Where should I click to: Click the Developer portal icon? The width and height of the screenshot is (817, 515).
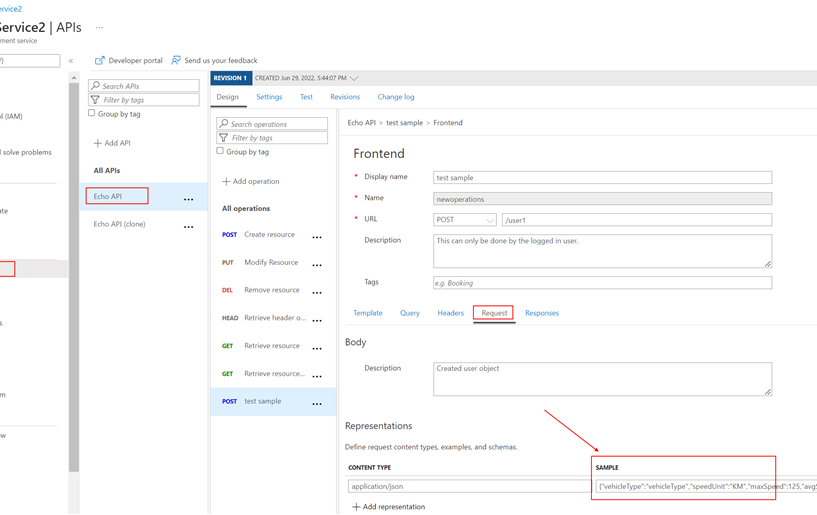(100, 61)
